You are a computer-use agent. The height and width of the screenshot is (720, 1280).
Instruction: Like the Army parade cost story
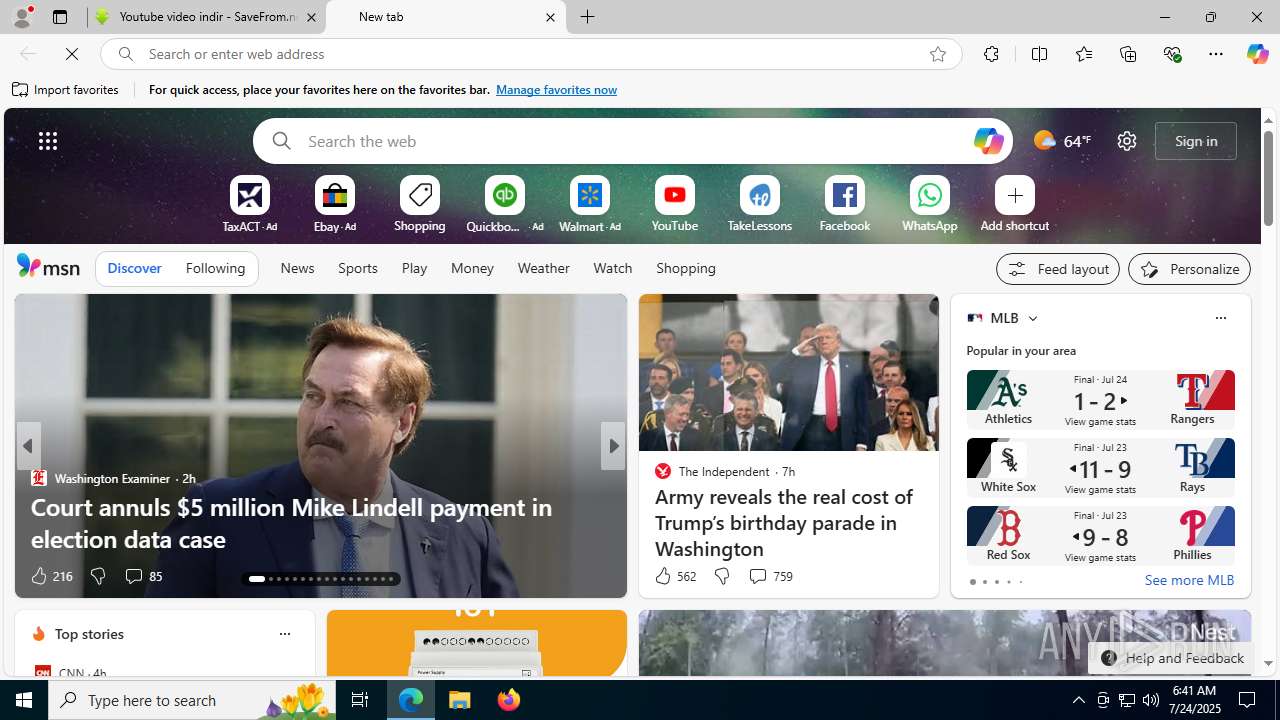tap(674, 576)
